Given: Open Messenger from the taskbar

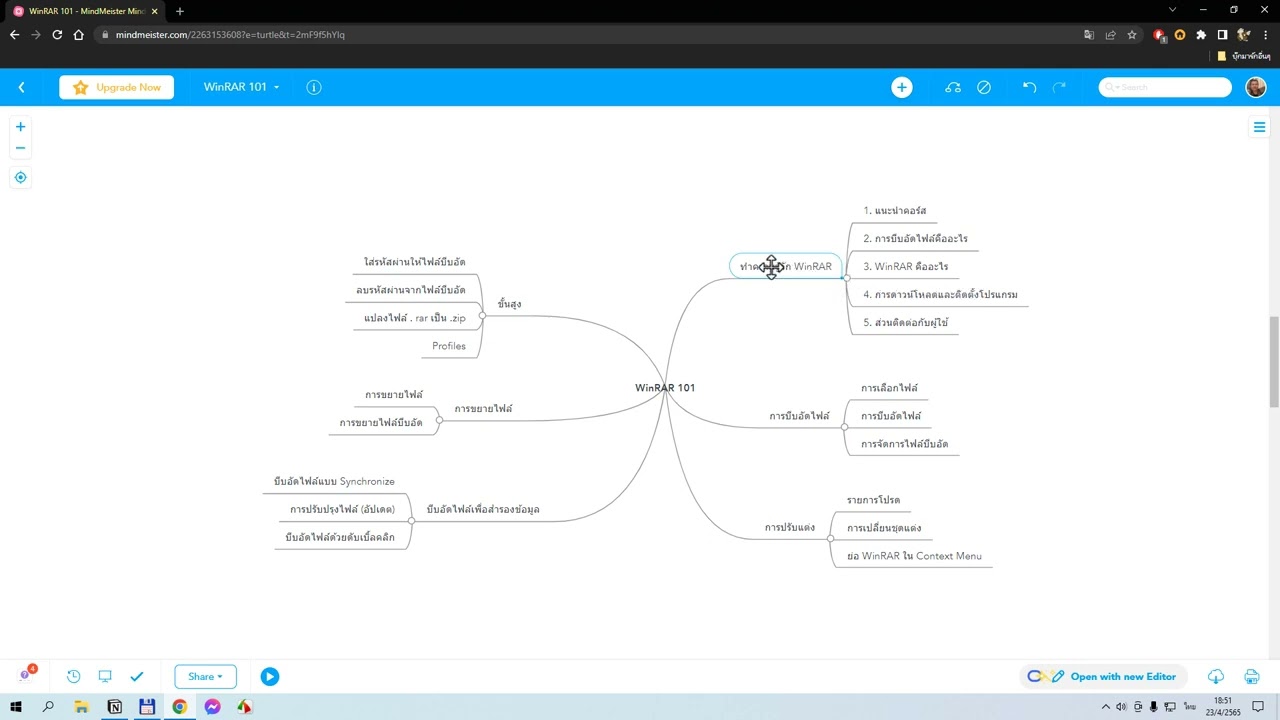Looking at the screenshot, I should click(212, 707).
